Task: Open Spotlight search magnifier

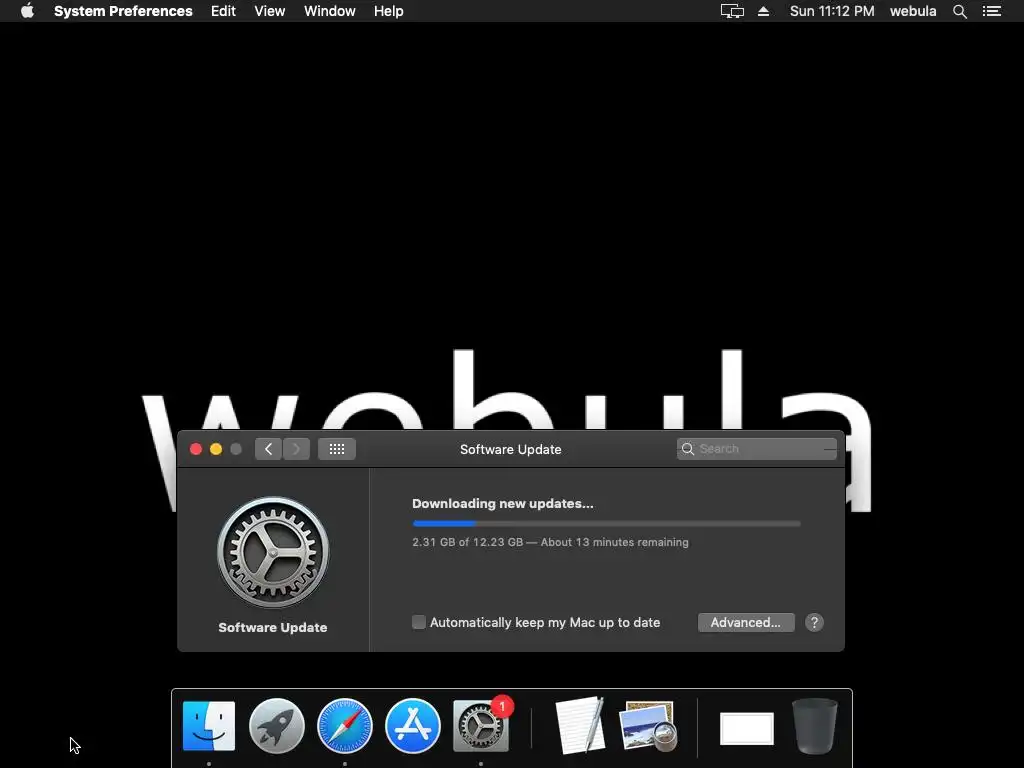Action: tap(959, 11)
